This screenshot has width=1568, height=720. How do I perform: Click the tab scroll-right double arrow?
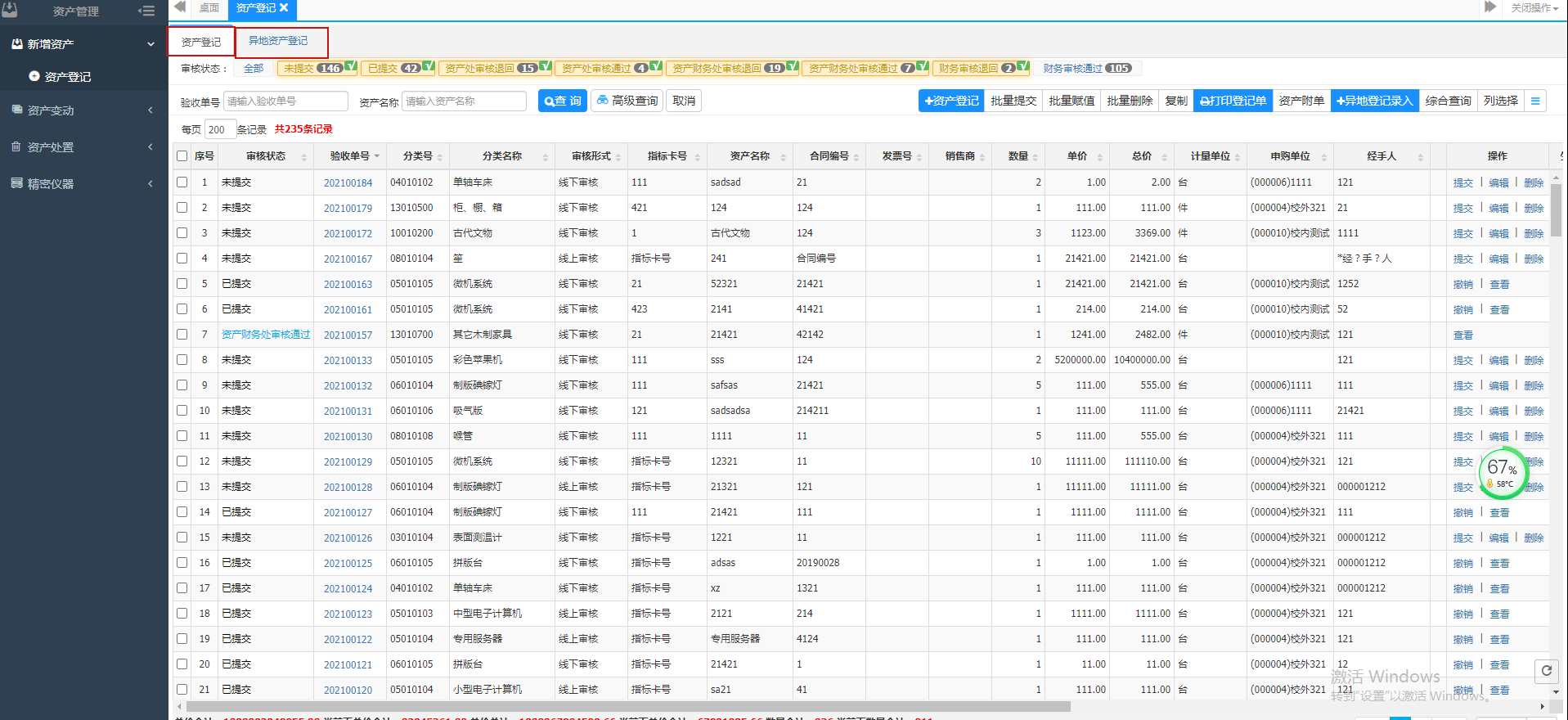[x=1489, y=7]
